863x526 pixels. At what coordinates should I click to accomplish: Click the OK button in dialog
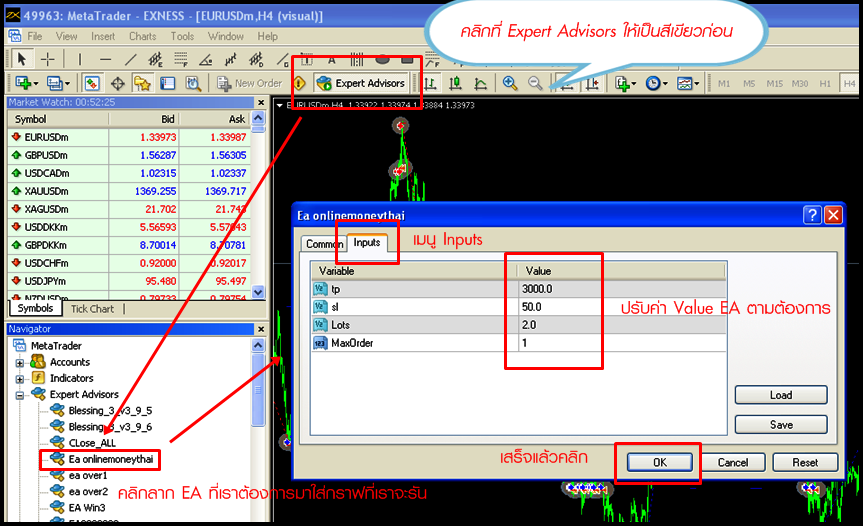(660, 462)
